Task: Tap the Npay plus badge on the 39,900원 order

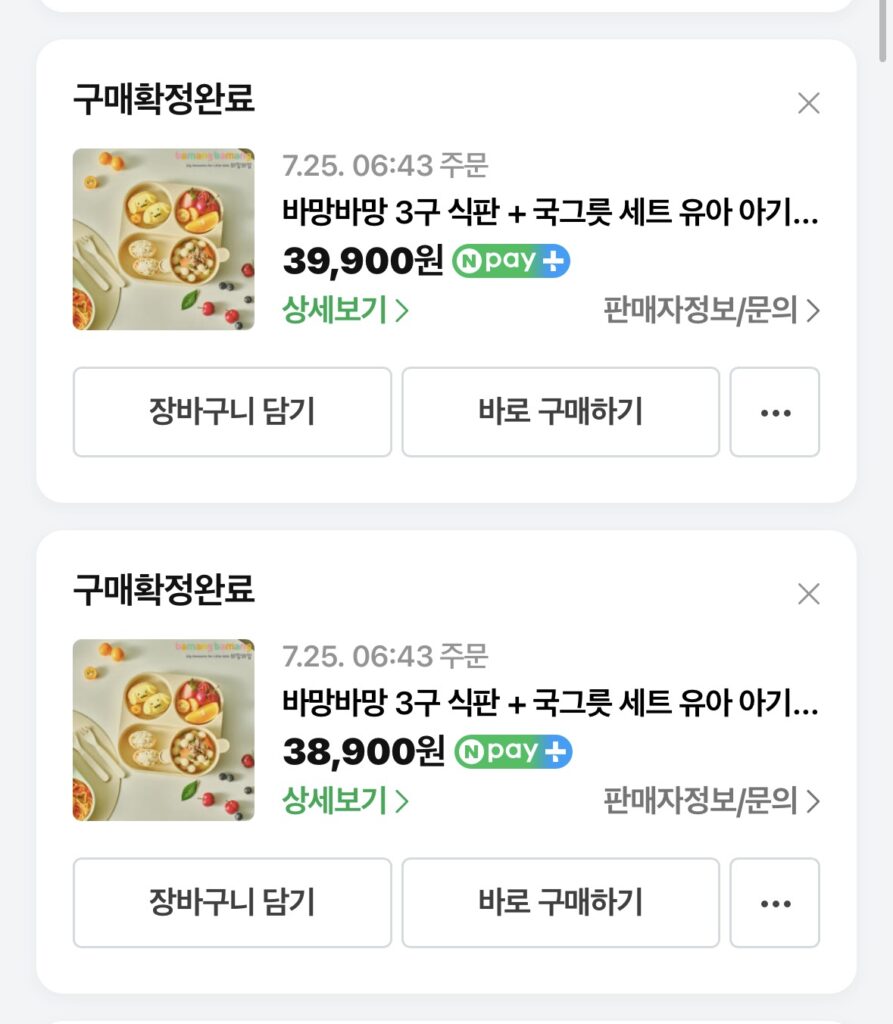Action: [511, 261]
